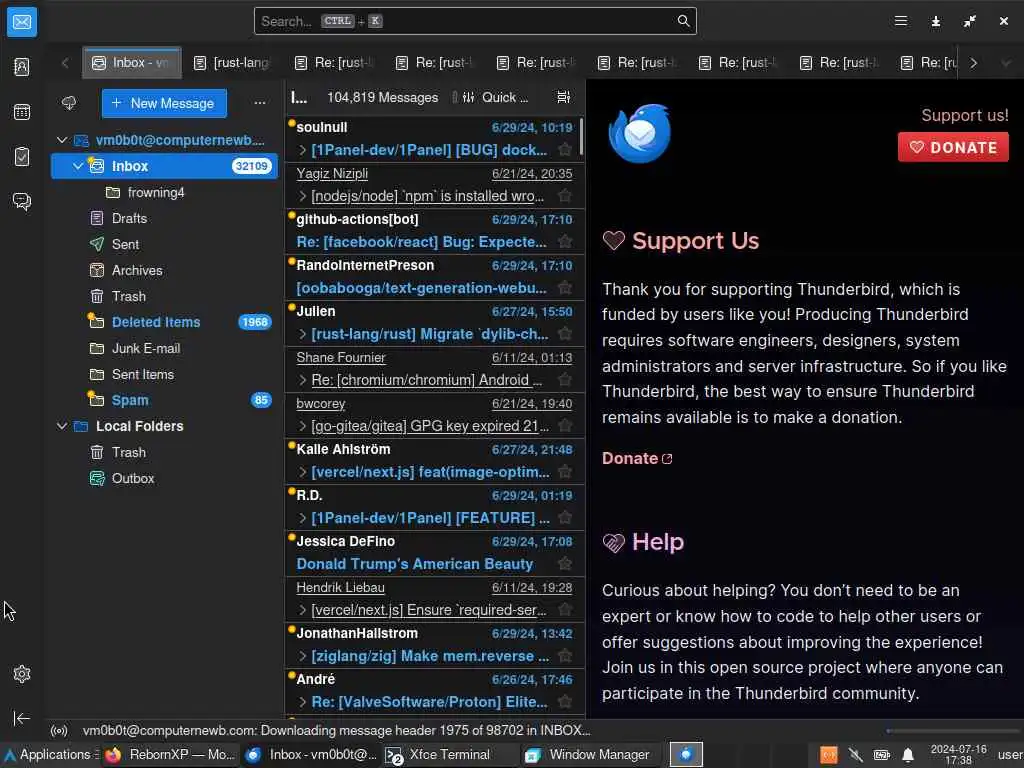Open the Calendar space icon

22,112
